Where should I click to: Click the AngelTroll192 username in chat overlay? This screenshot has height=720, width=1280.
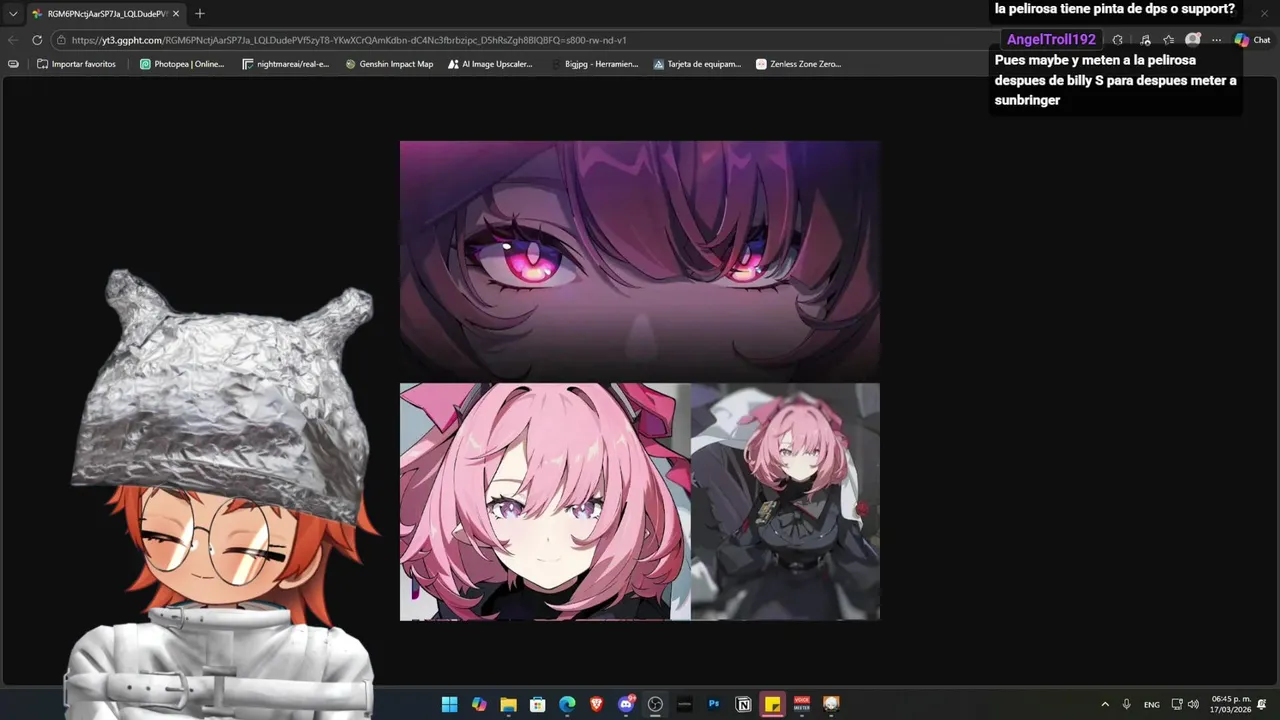pos(1051,39)
